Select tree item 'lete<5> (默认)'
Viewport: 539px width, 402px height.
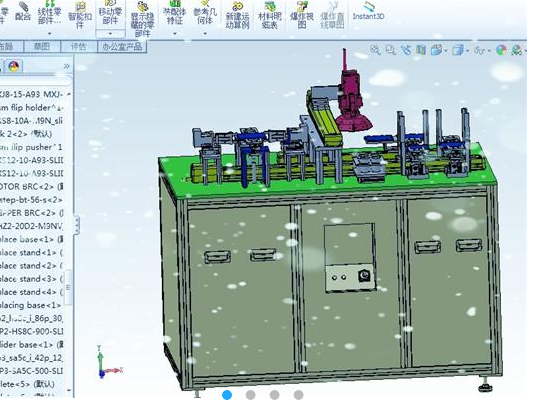pos(28,384)
